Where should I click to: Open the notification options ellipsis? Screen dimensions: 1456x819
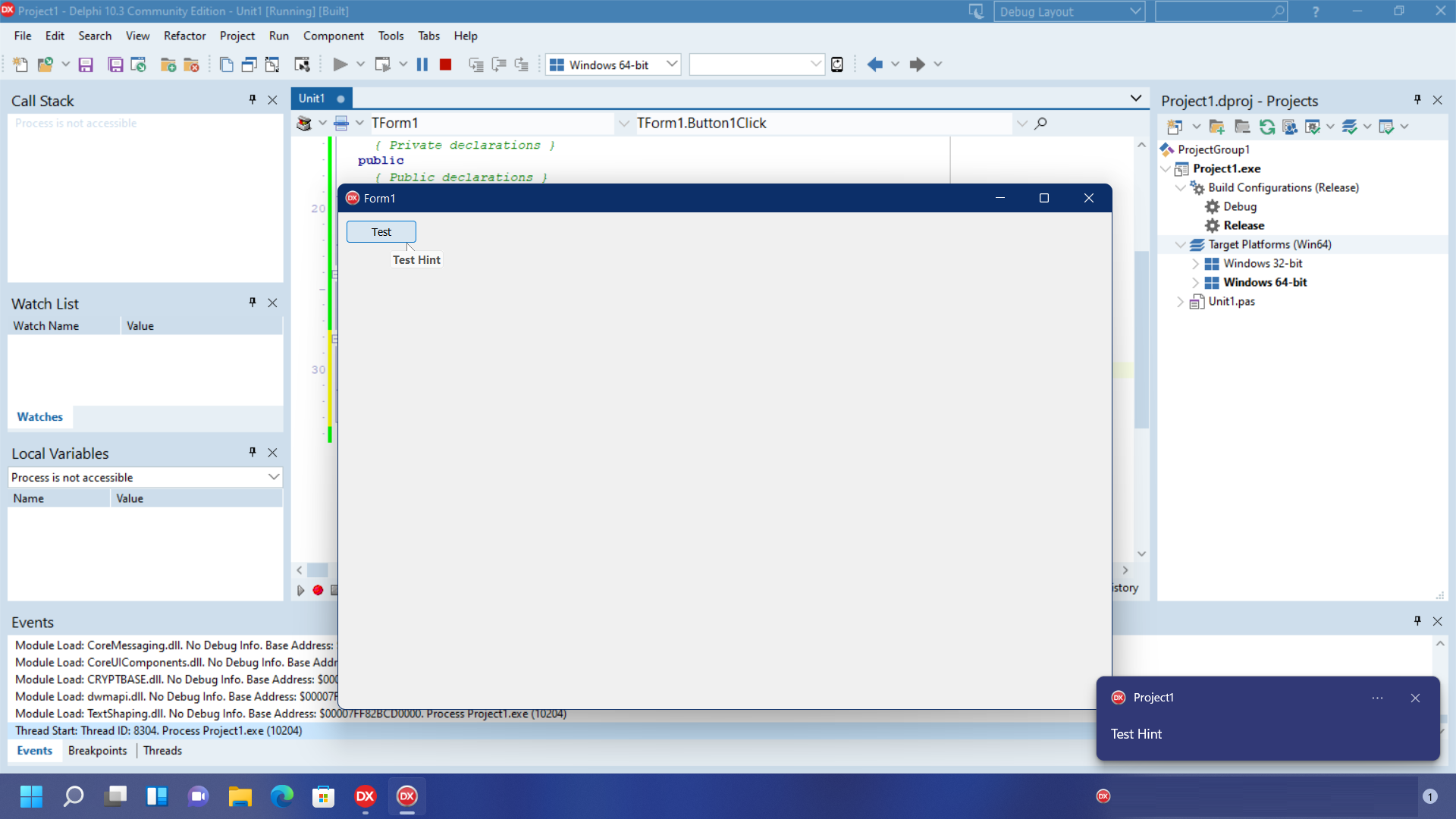pyautogui.click(x=1377, y=698)
